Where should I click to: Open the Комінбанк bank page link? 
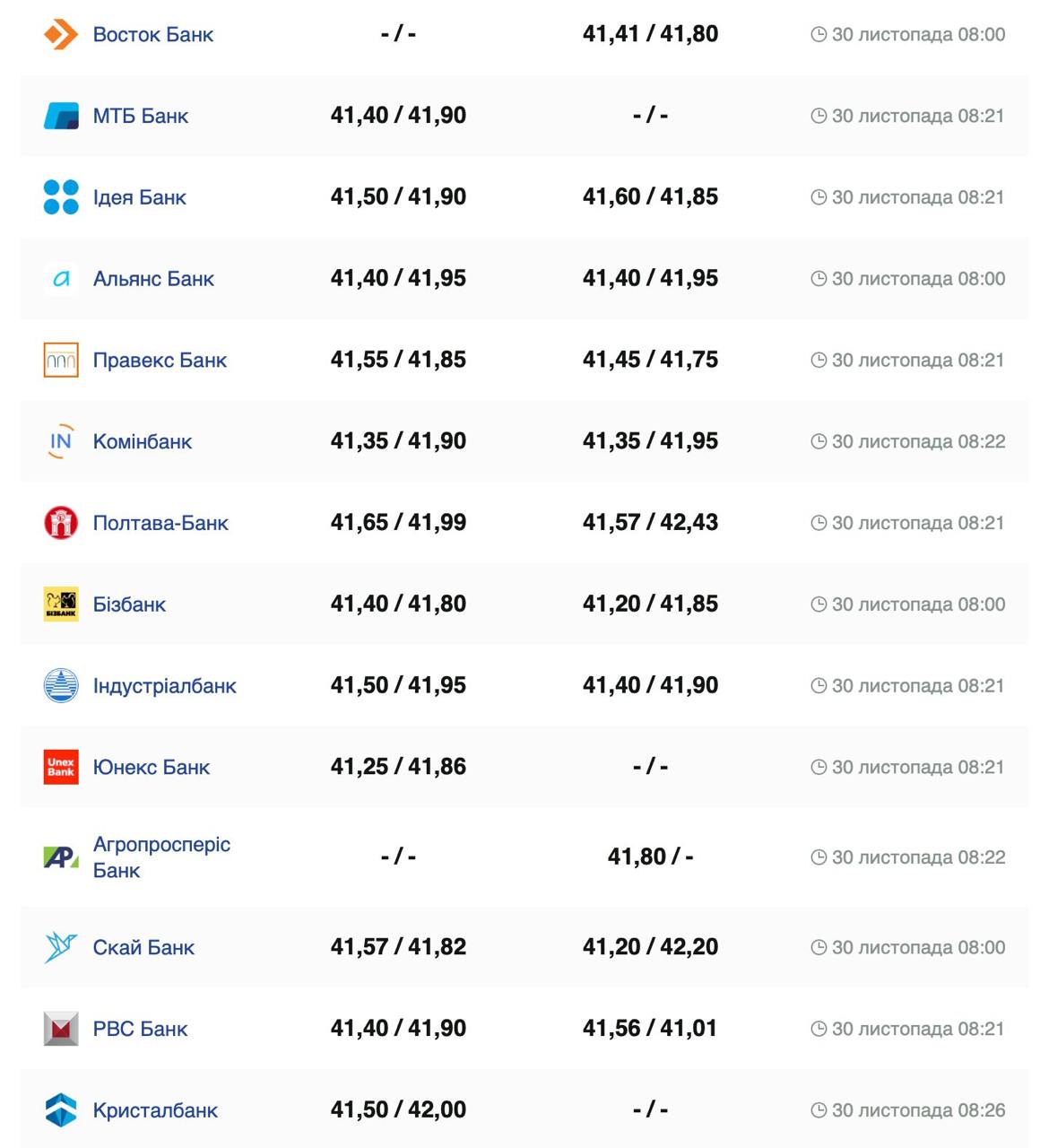tap(143, 441)
